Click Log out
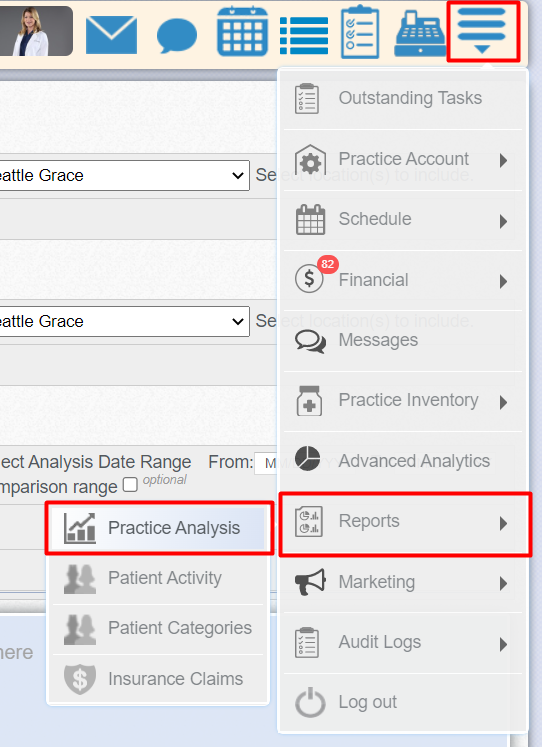 pos(403,703)
